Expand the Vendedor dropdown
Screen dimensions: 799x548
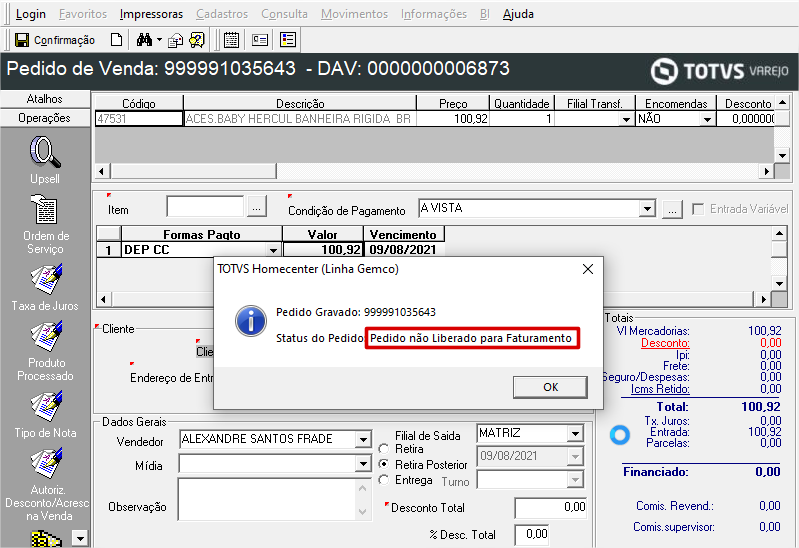[363, 439]
